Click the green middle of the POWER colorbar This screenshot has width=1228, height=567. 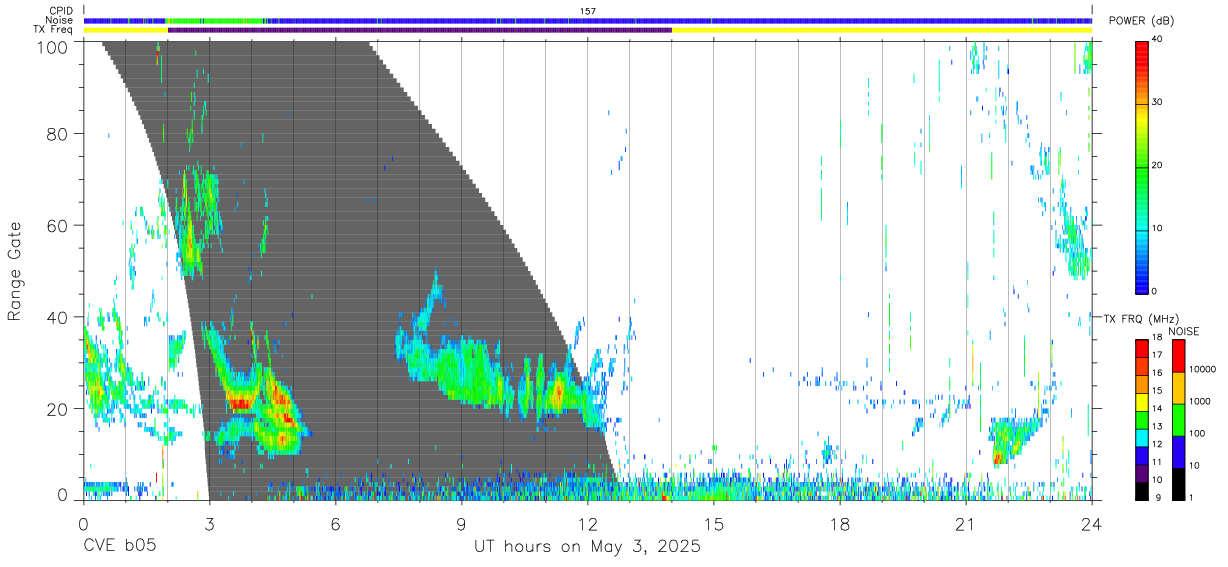(1142, 166)
